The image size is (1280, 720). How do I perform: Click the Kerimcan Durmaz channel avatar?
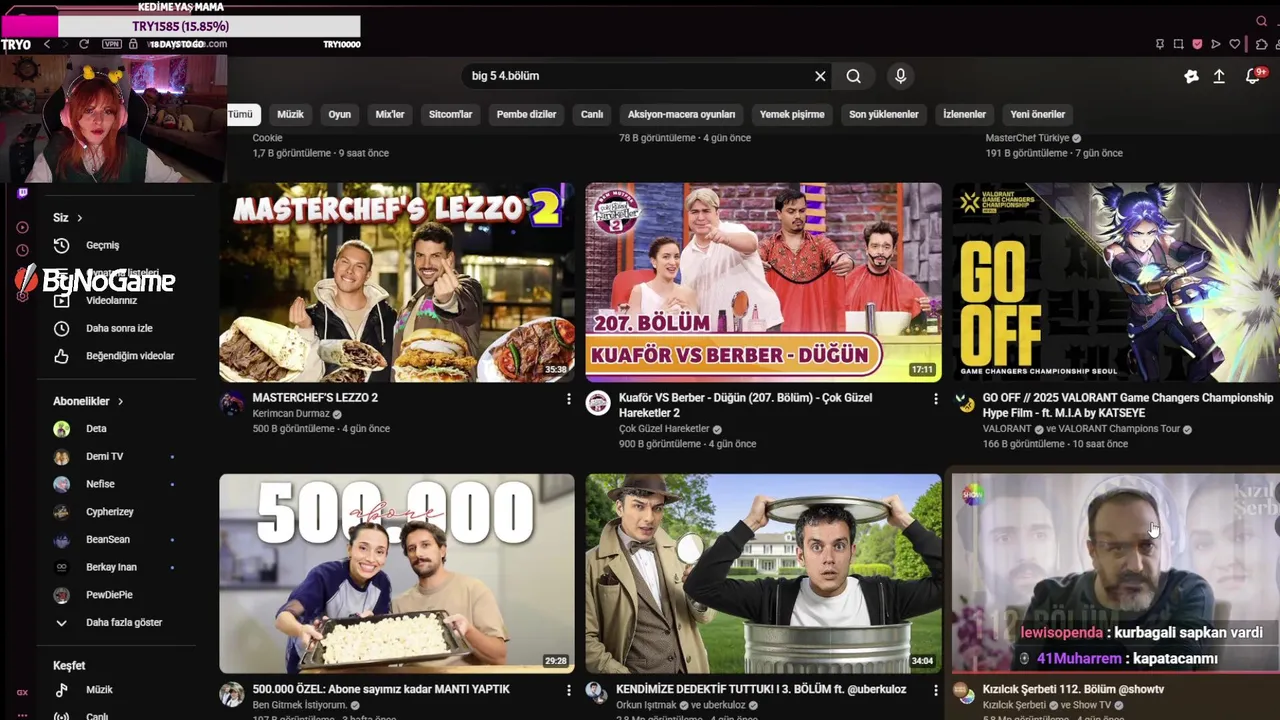click(231, 403)
